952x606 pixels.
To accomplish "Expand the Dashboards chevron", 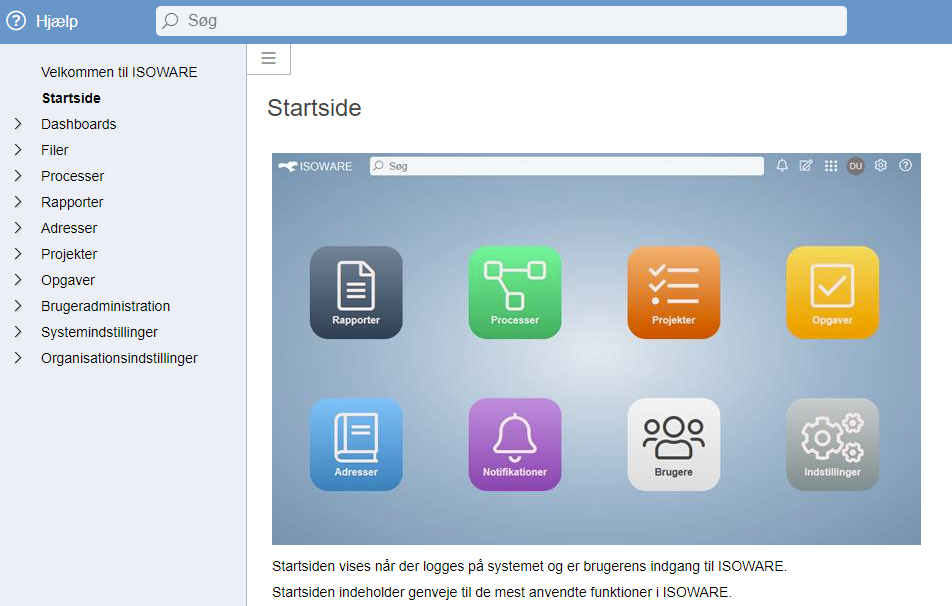I will [x=18, y=124].
